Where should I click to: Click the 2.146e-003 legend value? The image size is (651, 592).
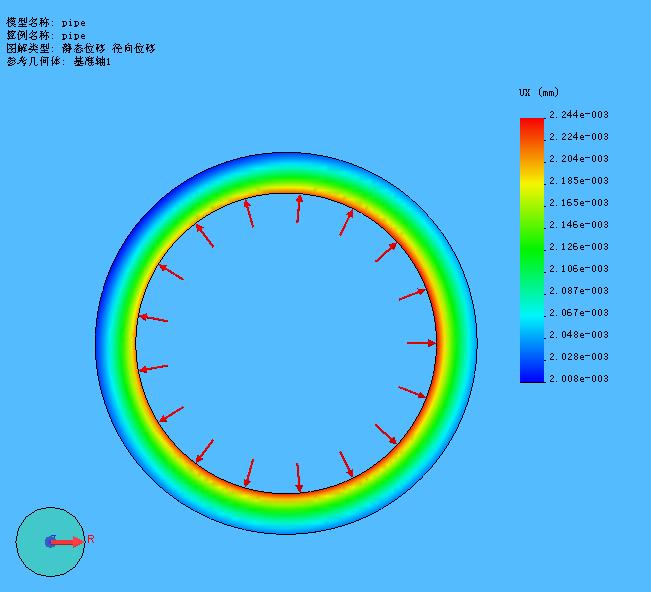pos(579,225)
